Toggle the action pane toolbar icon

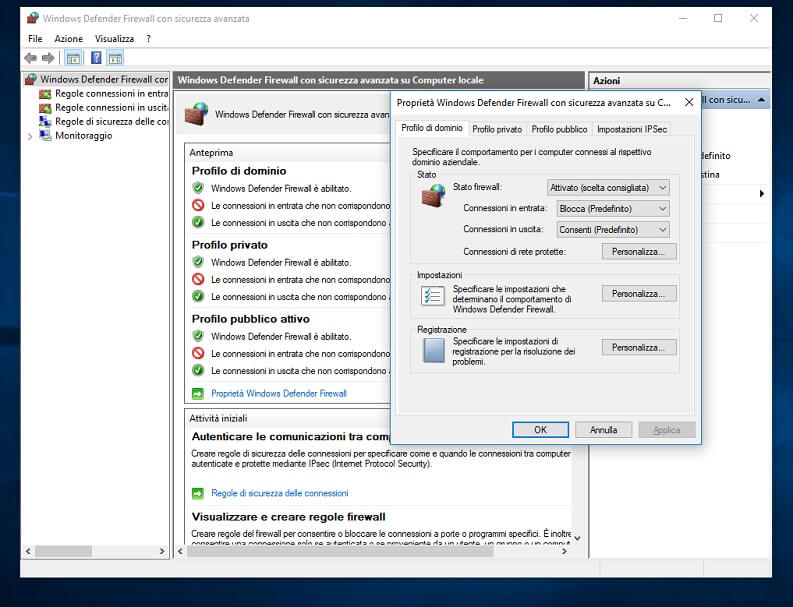(x=115, y=58)
